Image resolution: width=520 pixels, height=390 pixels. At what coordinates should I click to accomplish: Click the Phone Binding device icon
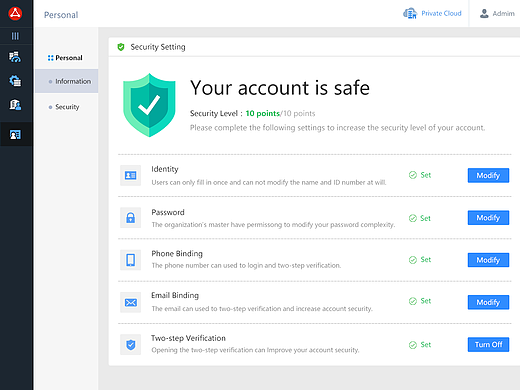pos(130,260)
